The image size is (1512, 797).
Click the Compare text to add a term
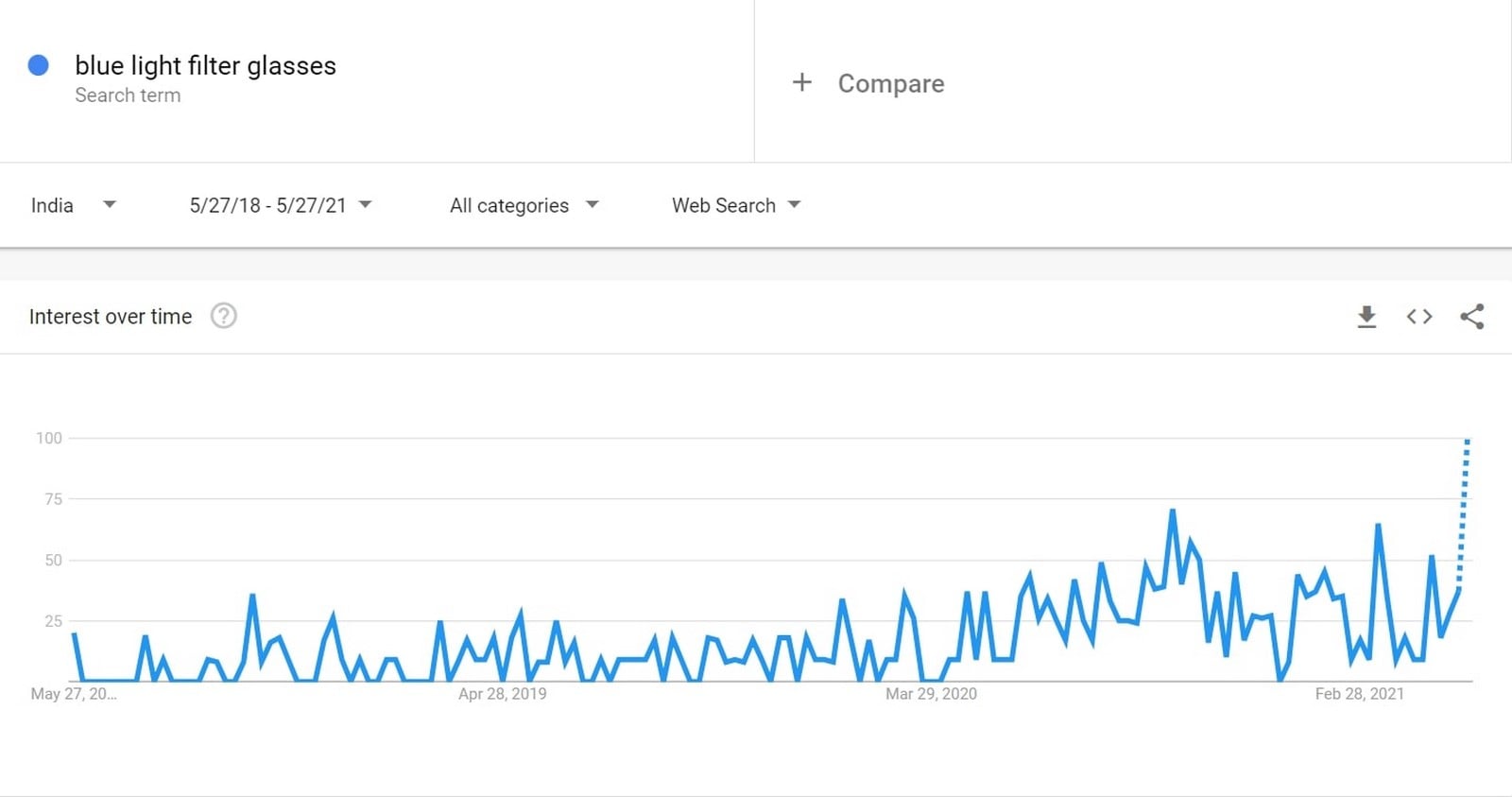(x=891, y=83)
